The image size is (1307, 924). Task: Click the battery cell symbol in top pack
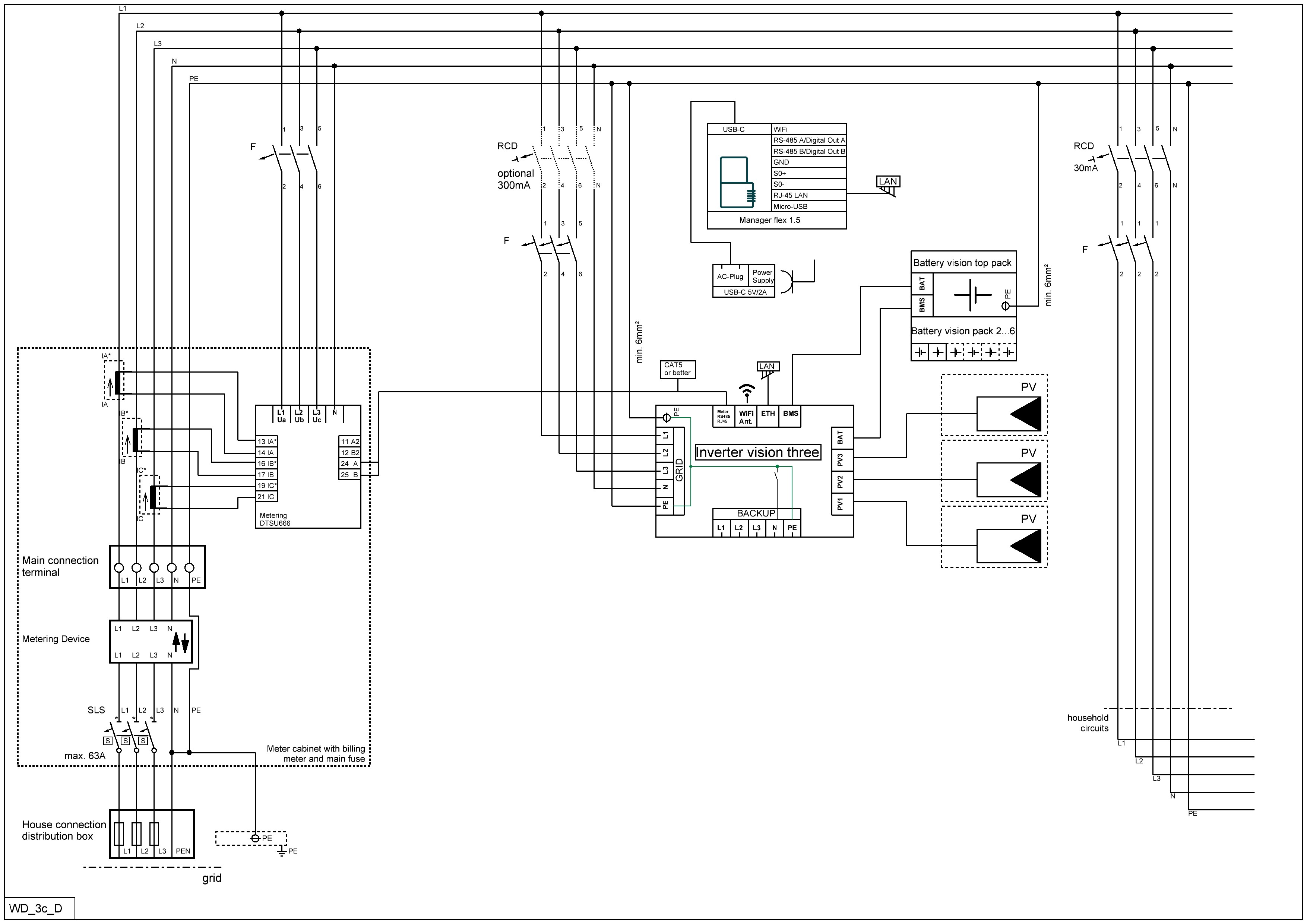tap(973, 295)
